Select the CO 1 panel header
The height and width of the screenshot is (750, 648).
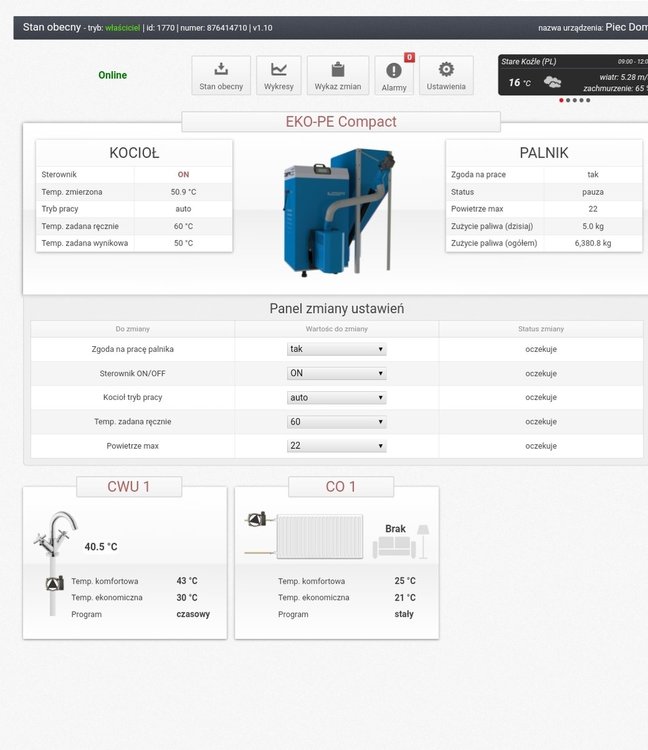340,487
